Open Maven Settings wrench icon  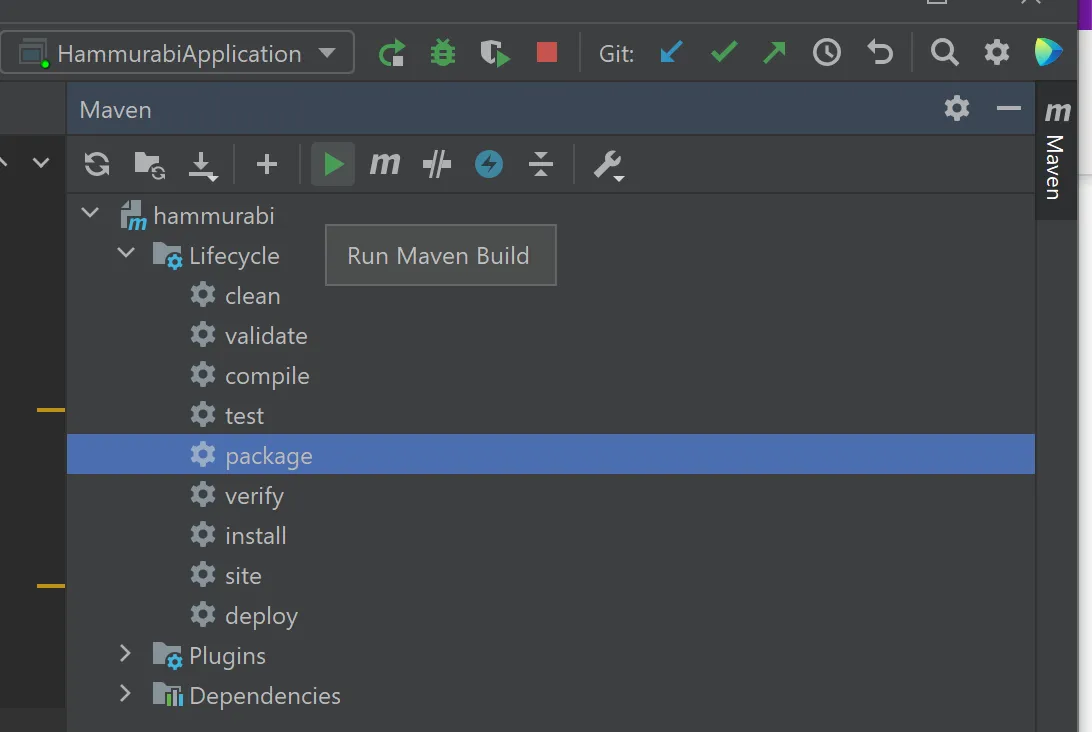(x=609, y=166)
